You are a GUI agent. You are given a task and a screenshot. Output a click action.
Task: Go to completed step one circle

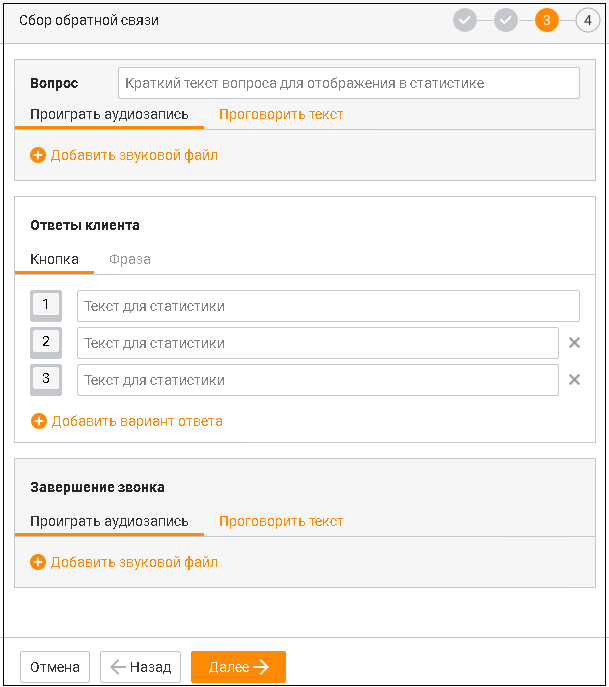(464, 20)
